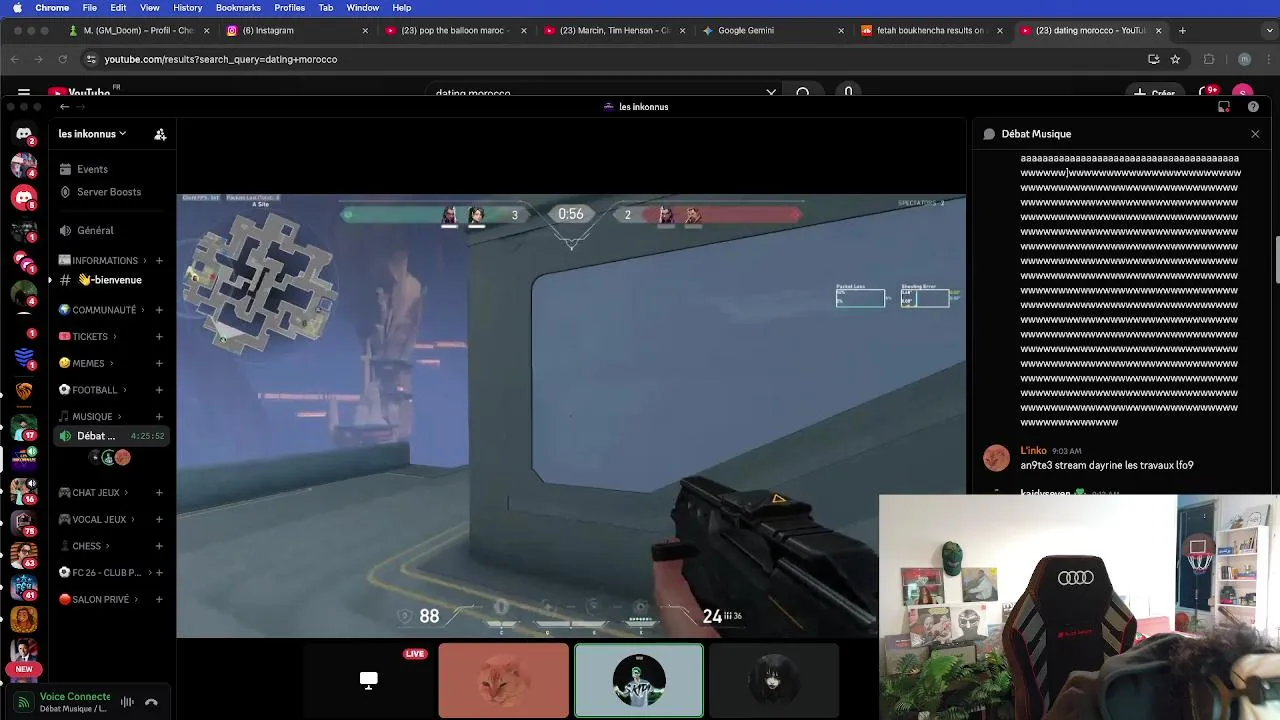1280x720 pixels.
Task: Disconnect from voice using hang-up icon
Action: pyautogui.click(x=151, y=702)
